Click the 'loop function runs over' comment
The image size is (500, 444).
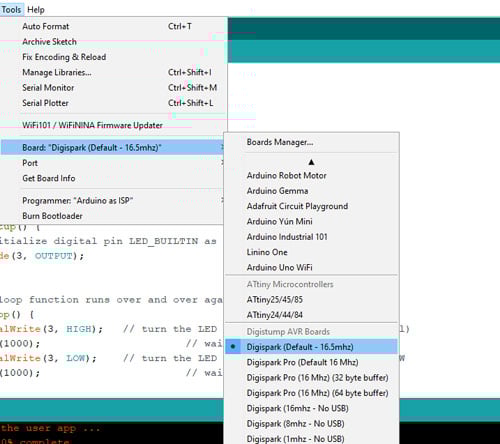click(x=111, y=300)
